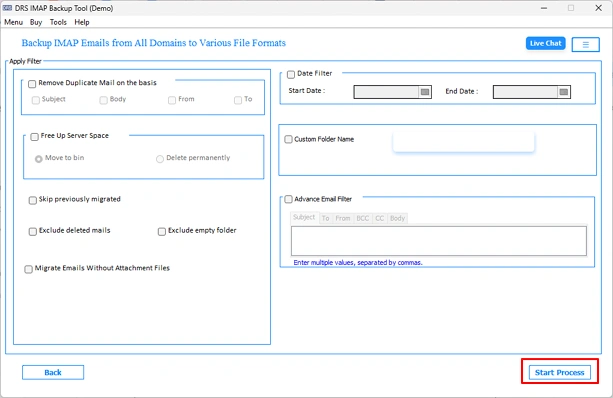Enable Remove Duplicate Mail on the basis
This screenshot has width=613, height=398.
32,84
